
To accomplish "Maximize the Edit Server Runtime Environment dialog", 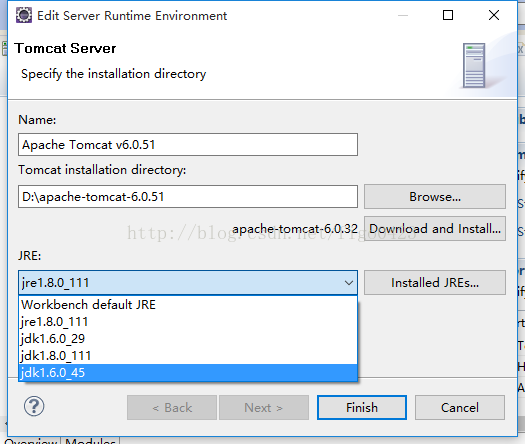I will point(448,15).
